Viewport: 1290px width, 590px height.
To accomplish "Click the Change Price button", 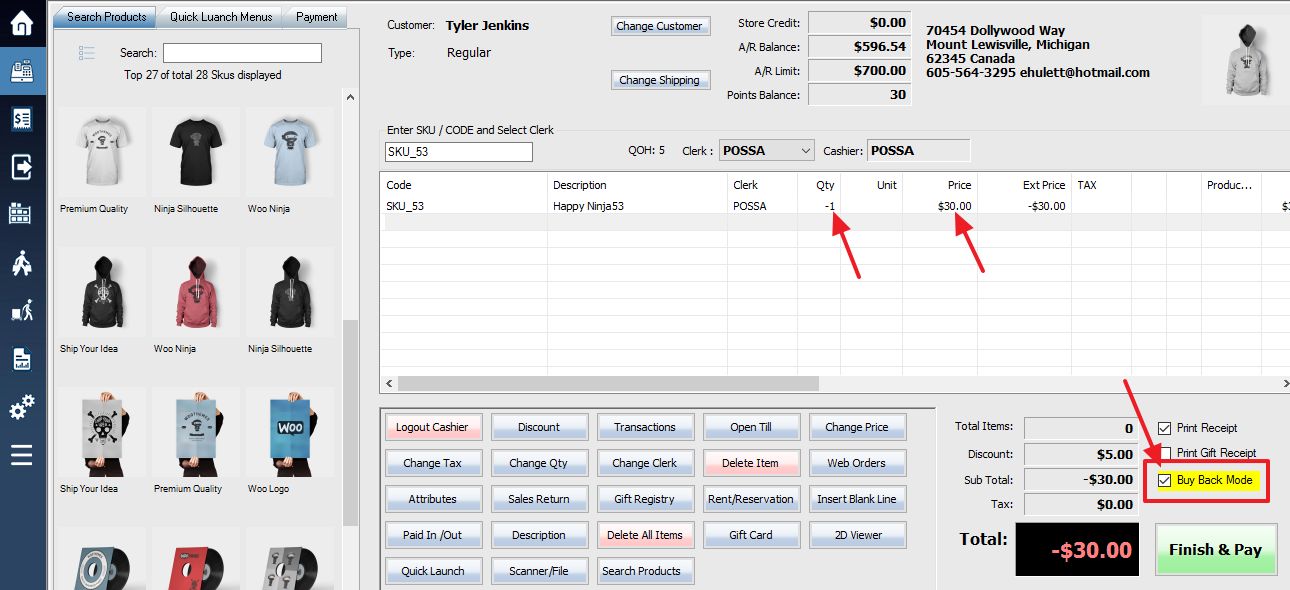I will point(857,427).
